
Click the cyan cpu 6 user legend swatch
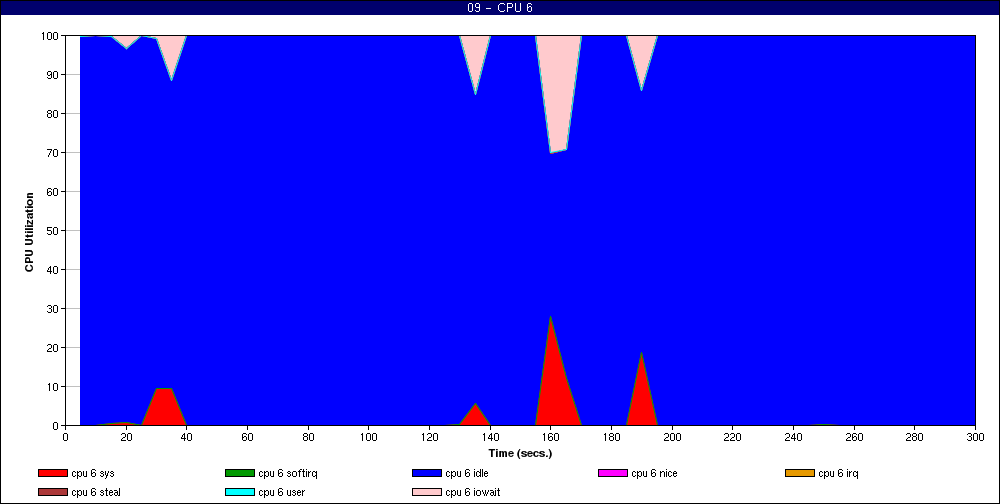pos(240,492)
